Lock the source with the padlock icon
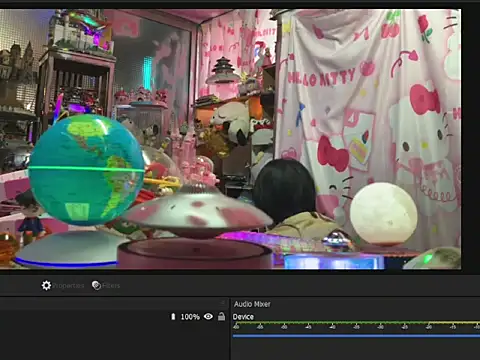The width and height of the screenshot is (480, 360). tap(221, 316)
